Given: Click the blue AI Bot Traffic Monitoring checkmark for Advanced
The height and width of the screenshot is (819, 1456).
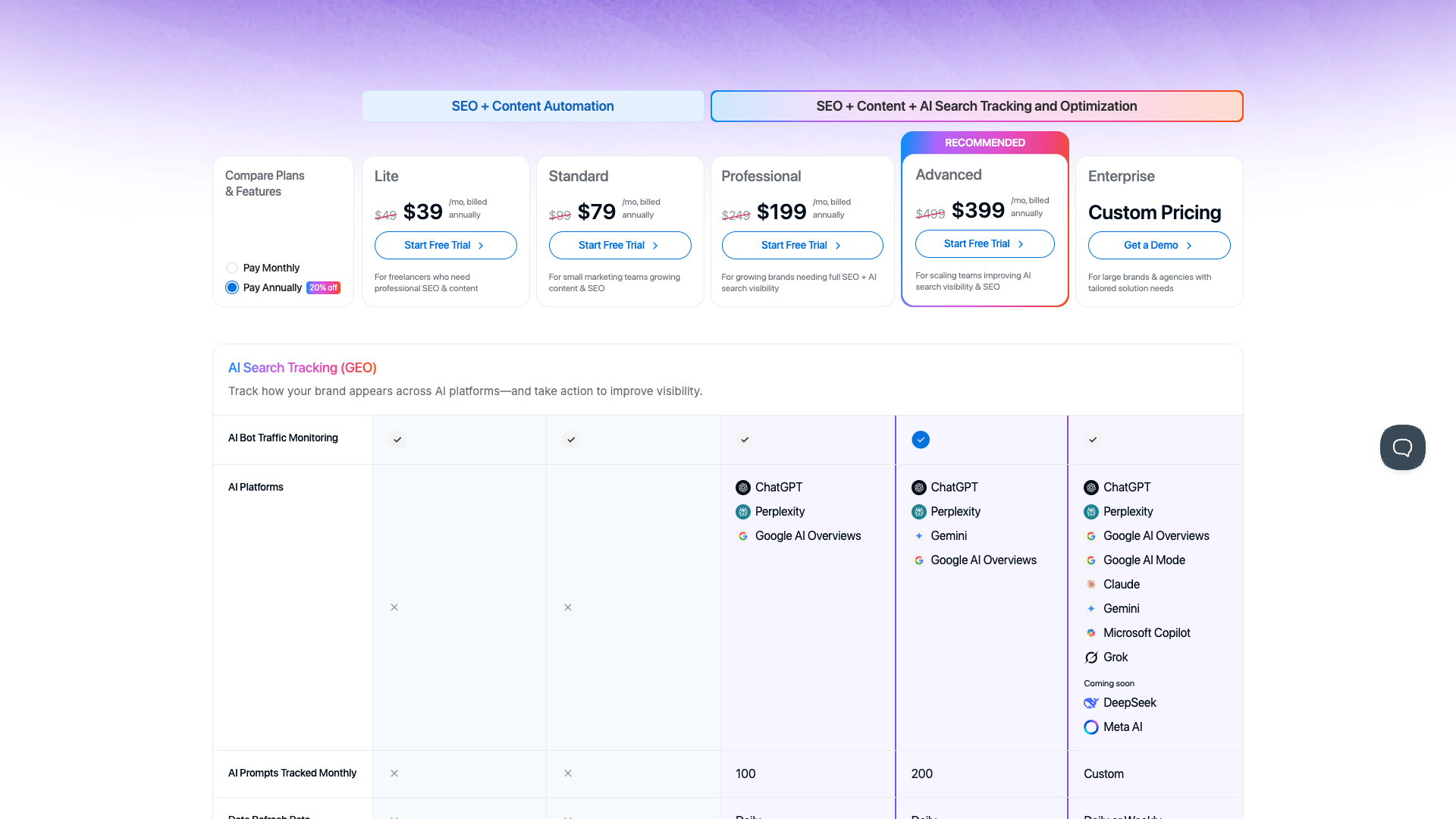Looking at the screenshot, I should point(920,439).
